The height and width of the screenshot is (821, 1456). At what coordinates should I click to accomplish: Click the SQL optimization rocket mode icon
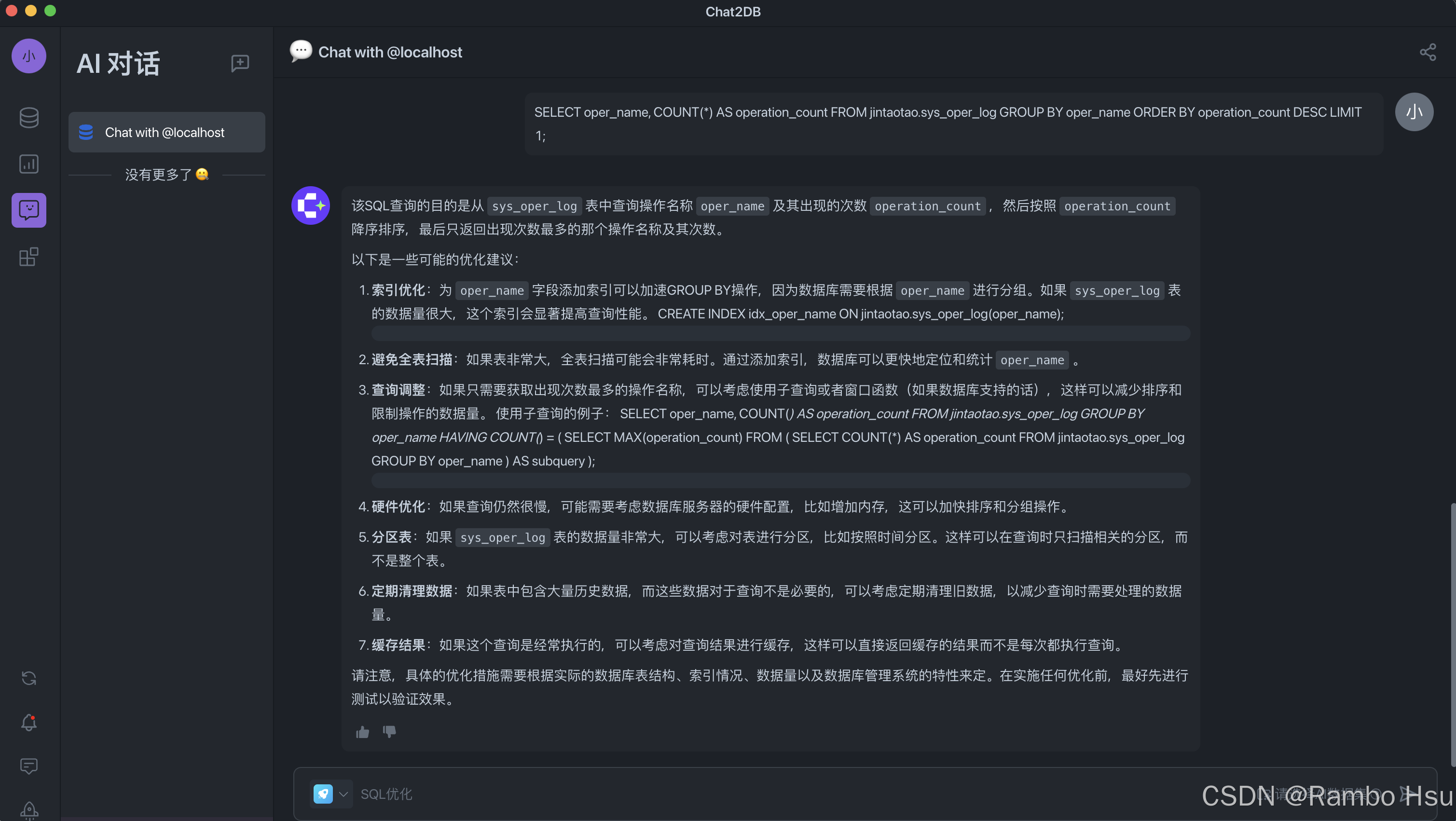coord(323,794)
